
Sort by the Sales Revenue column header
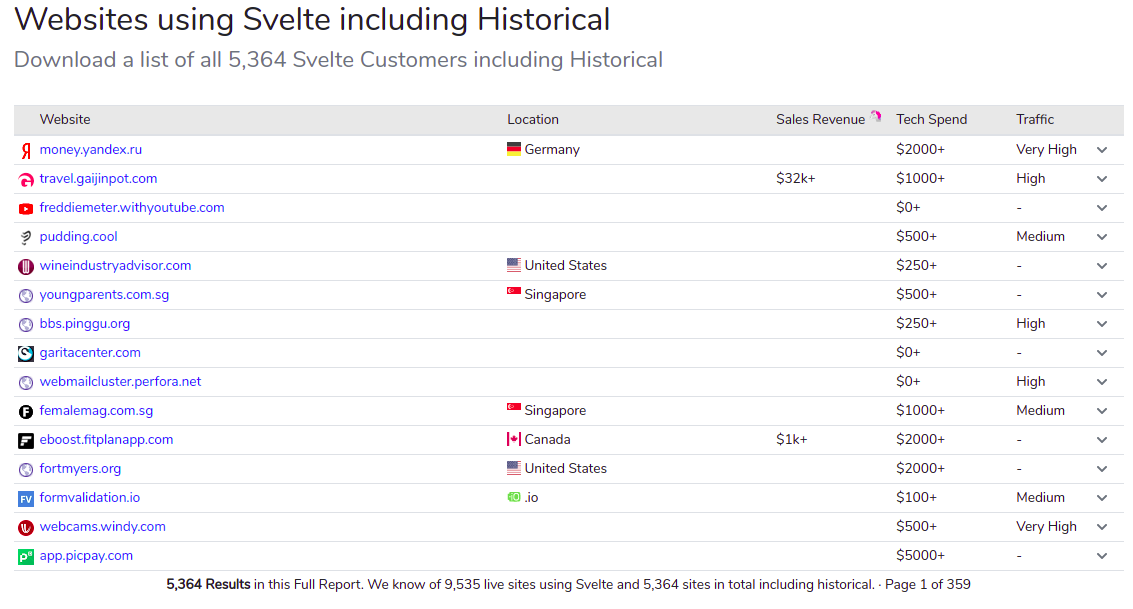pyautogui.click(x=820, y=120)
